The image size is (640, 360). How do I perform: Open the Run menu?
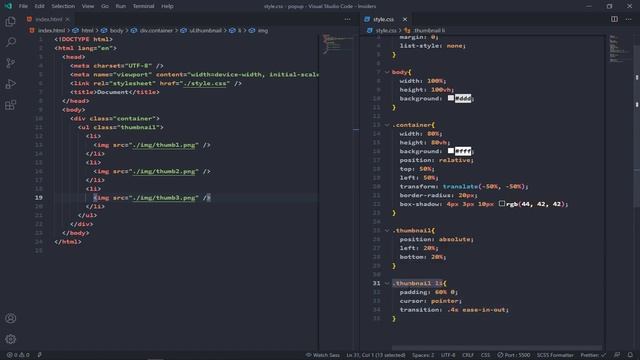(x=120, y=6)
